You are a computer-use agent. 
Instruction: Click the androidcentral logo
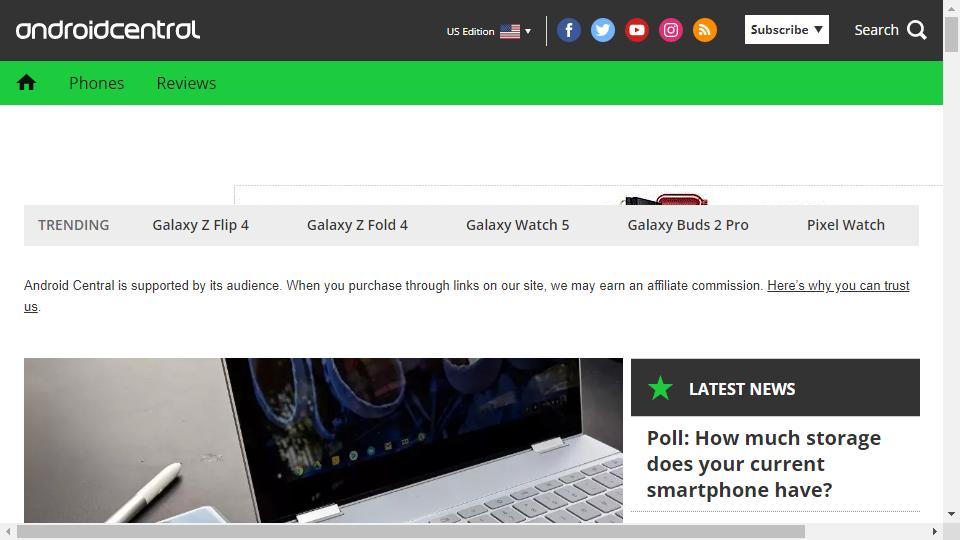tap(108, 30)
